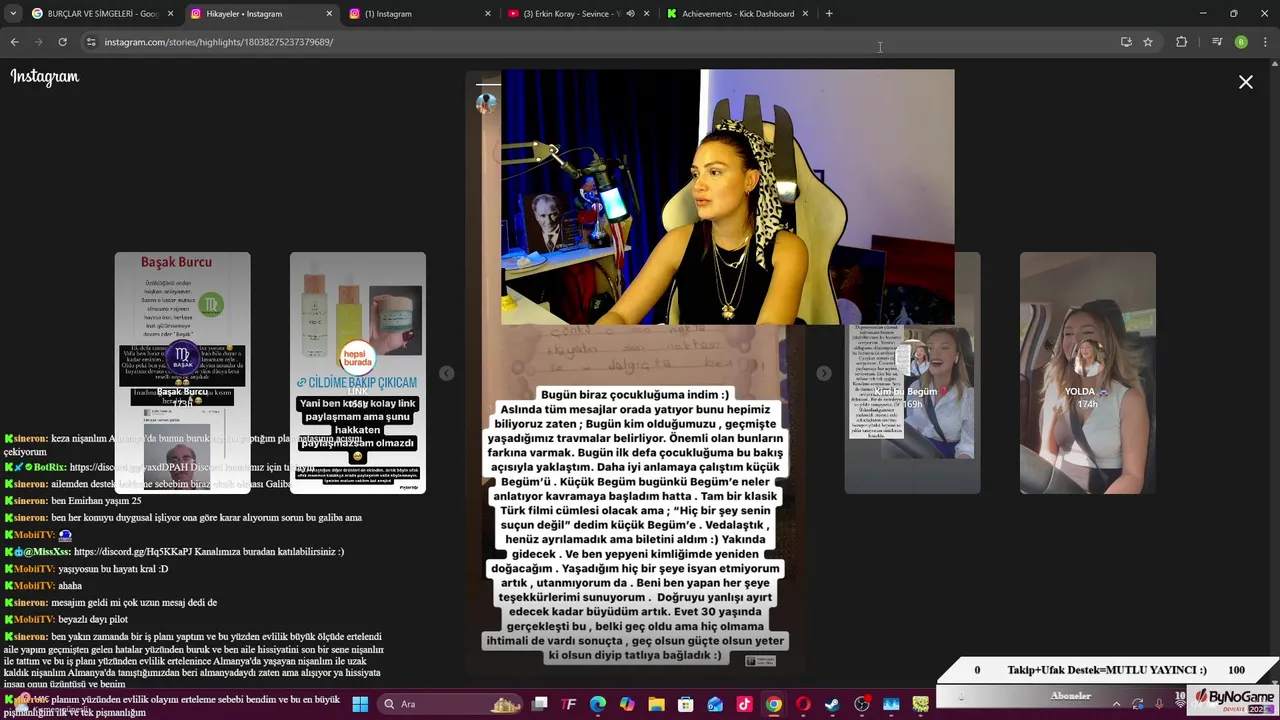Image resolution: width=1280 pixels, height=720 pixels.
Task: Click the 'Takip+Ufak Destek=MUTLU YAYINCI' goal bar
Action: tap(1107, 670)
